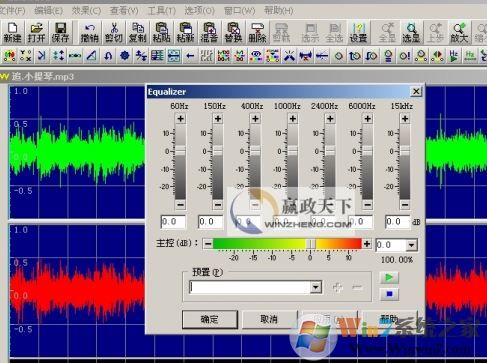Click the 新建 (New) toolbar icon

point(12,33)
